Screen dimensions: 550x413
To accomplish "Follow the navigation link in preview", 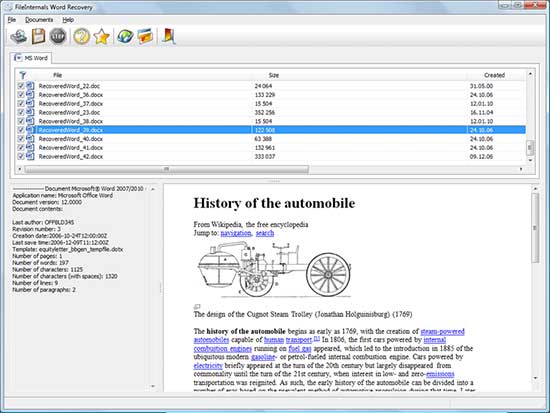I will point(236,233).
